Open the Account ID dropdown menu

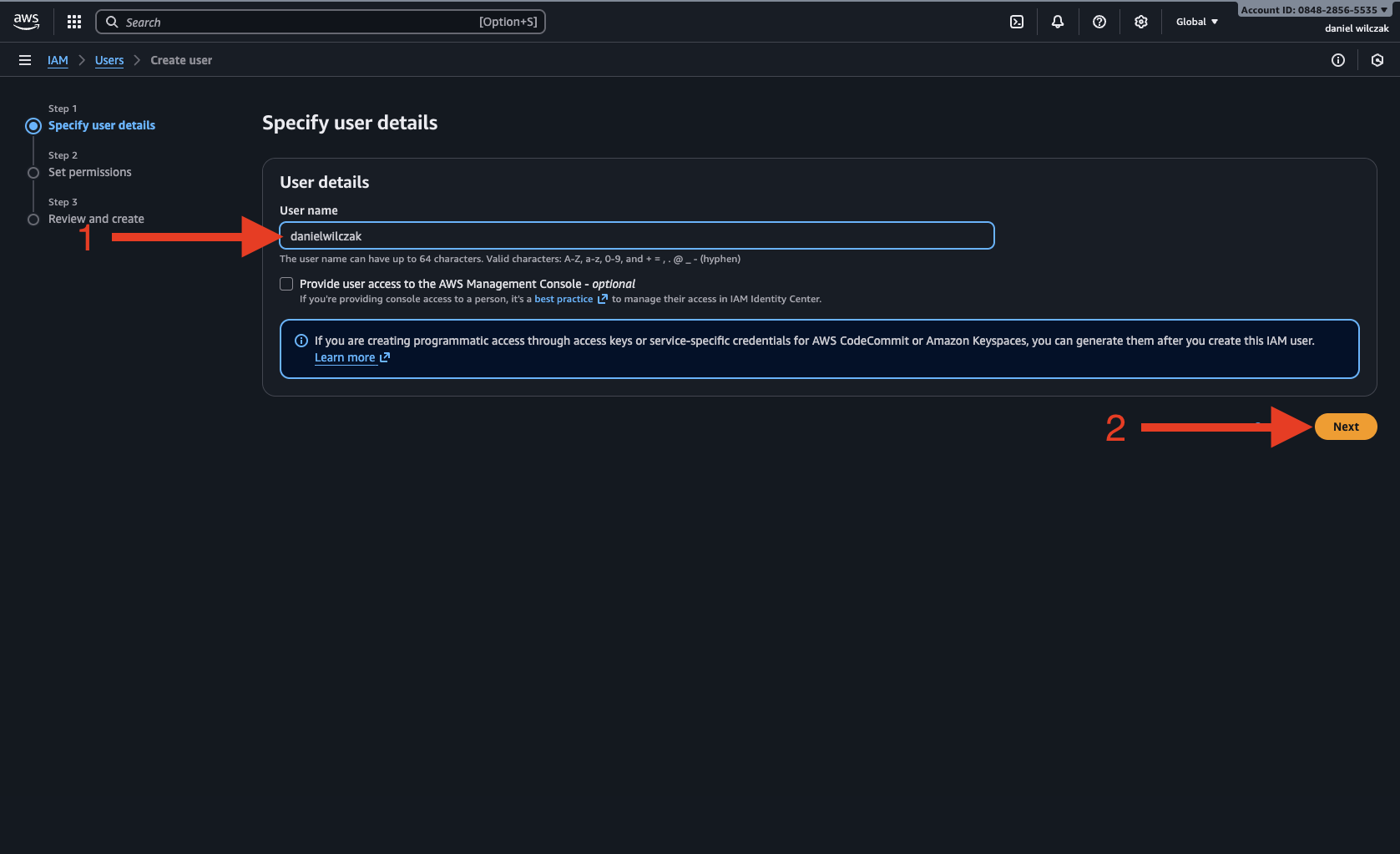click(x=1314, y=10)
